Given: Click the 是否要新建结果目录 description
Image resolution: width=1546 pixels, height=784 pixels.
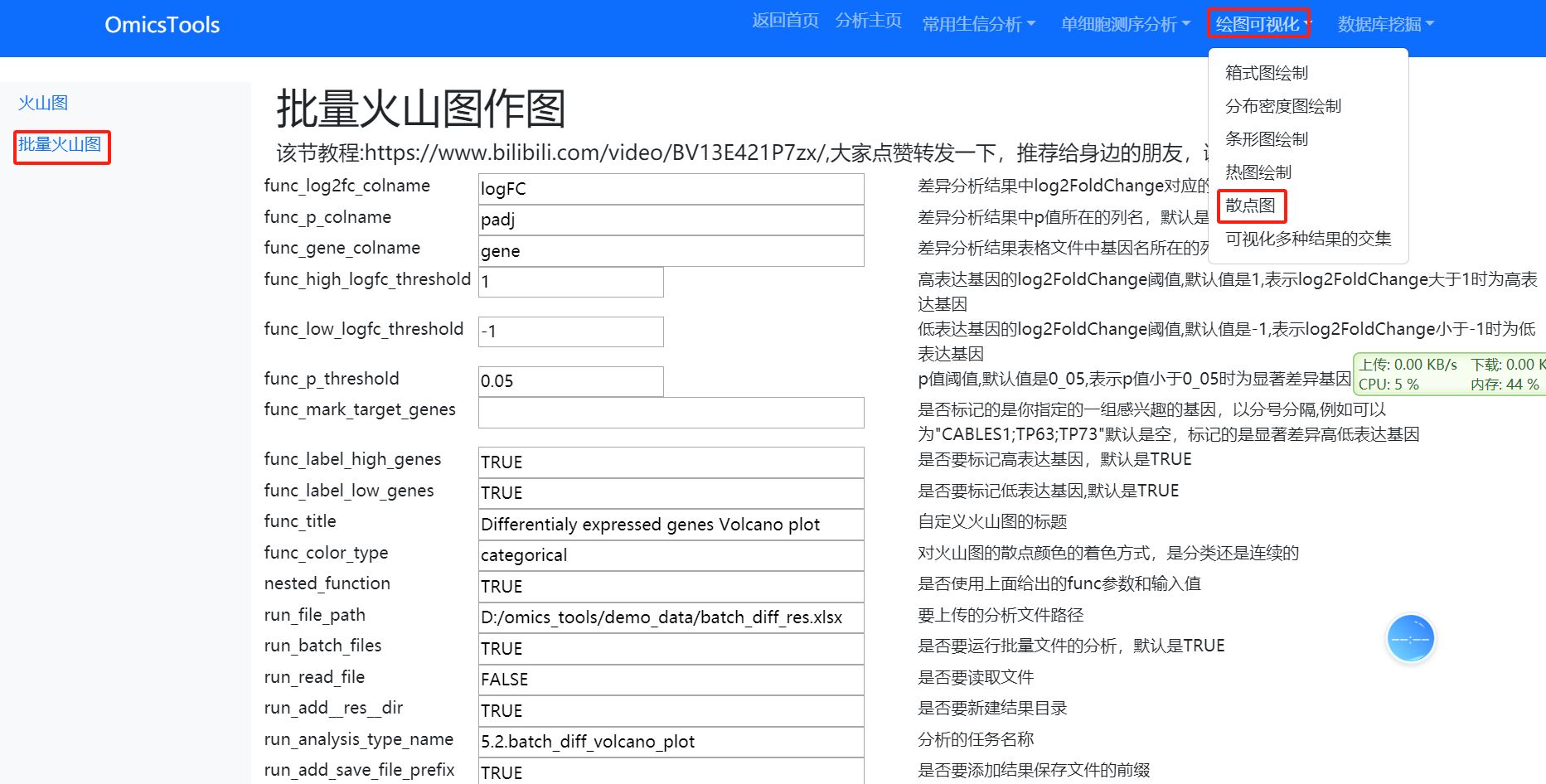Looking at the screenshot, I should coord(992,708).
